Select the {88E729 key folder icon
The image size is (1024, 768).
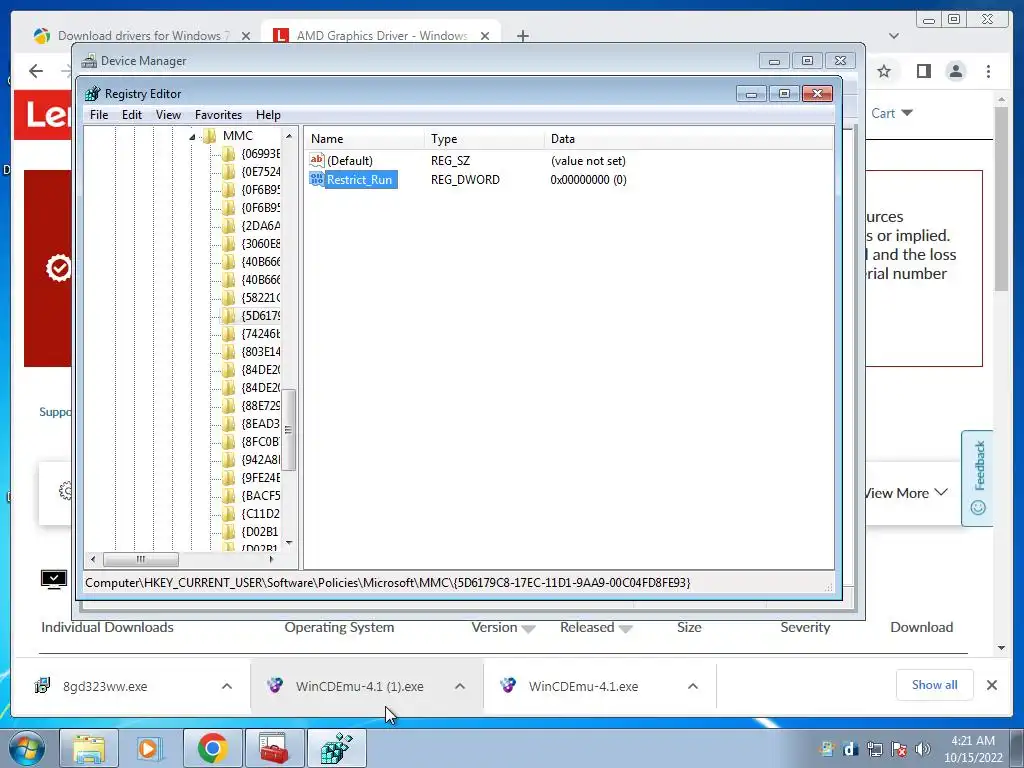(229, 406)
